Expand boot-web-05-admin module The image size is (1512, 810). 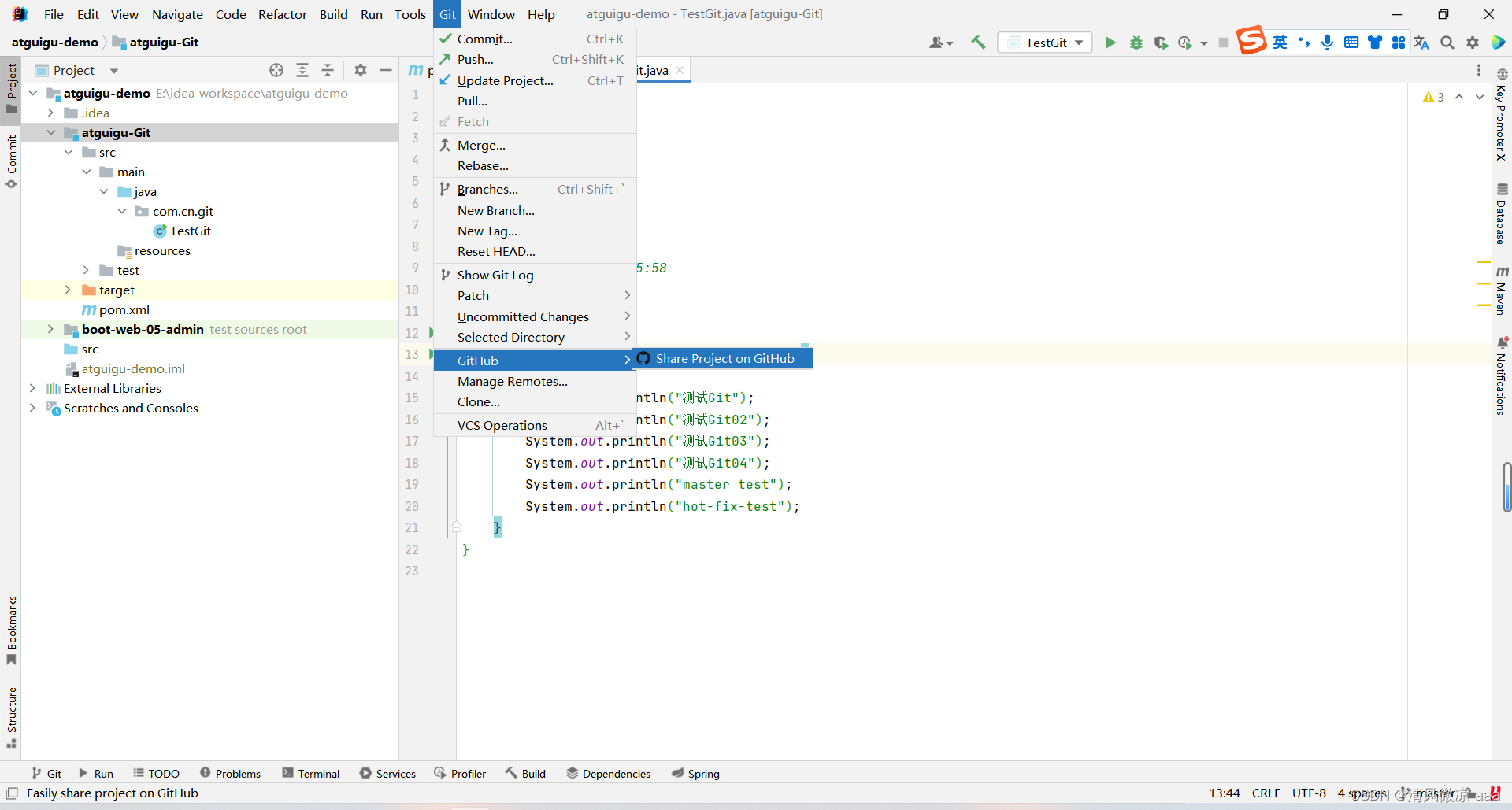point(50,329)
